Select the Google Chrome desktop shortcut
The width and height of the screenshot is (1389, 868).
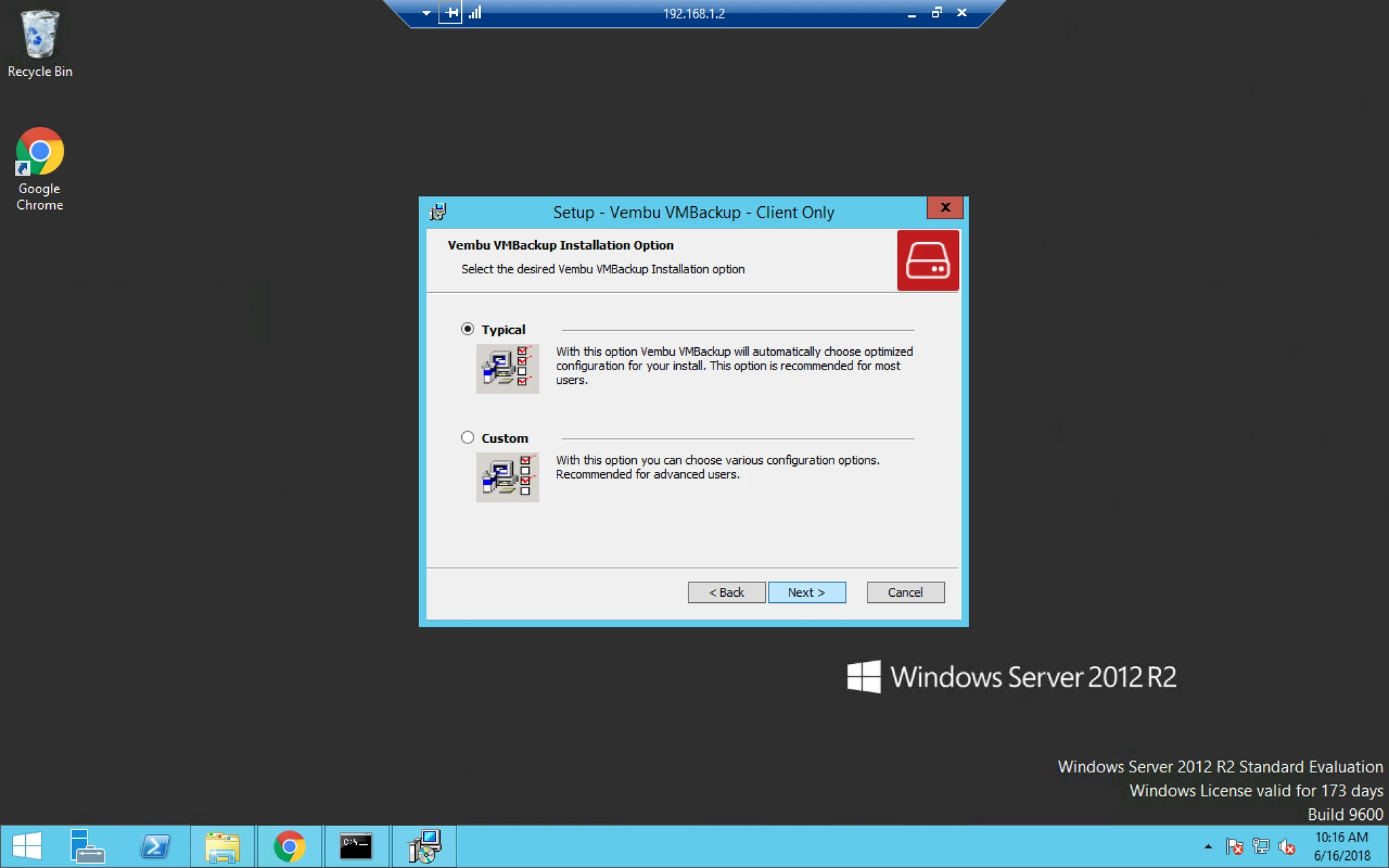pos(40,170)
